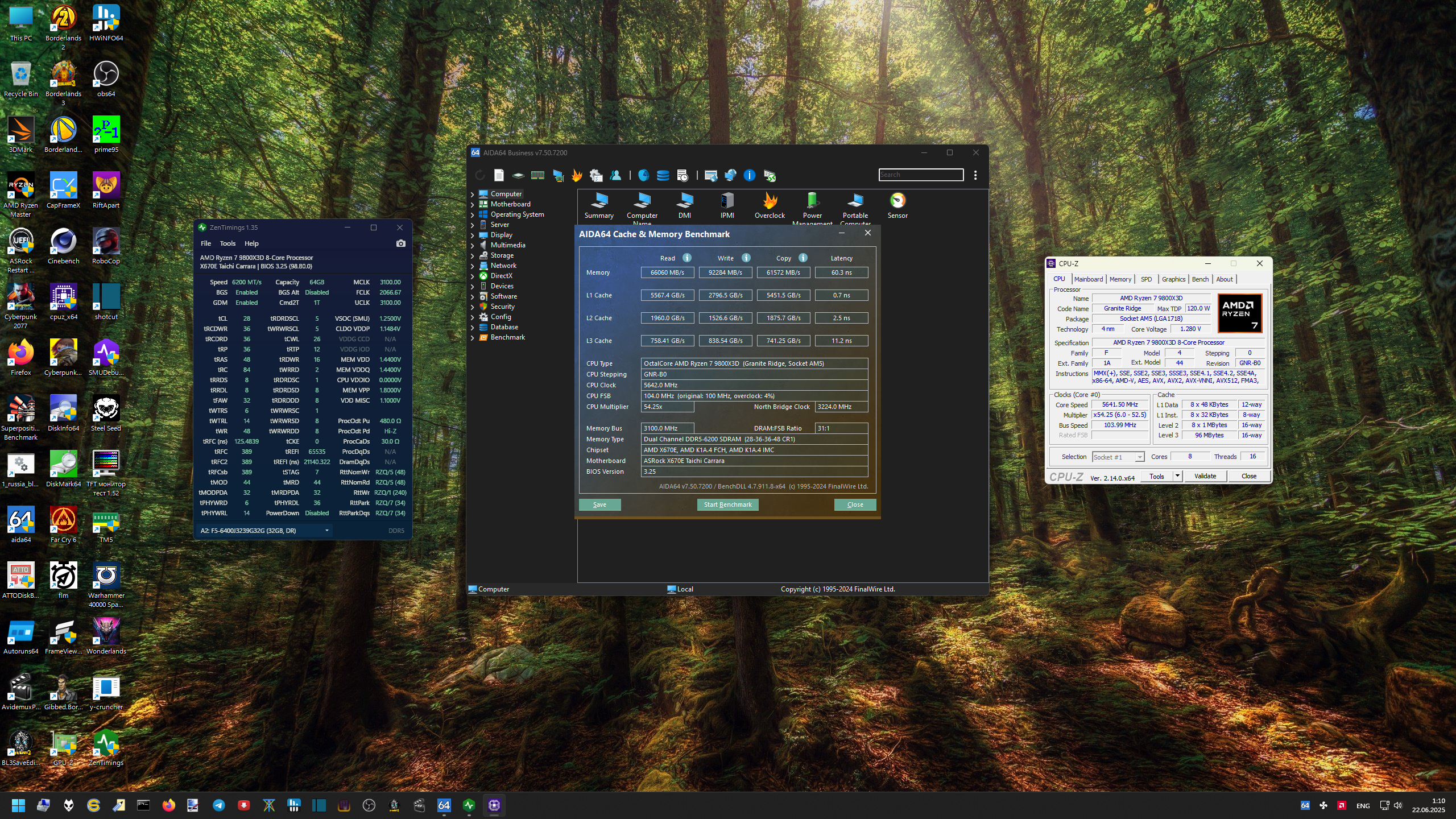
Task: Open the ZenTimings DIMM slot dropdown
Action: 326,531
